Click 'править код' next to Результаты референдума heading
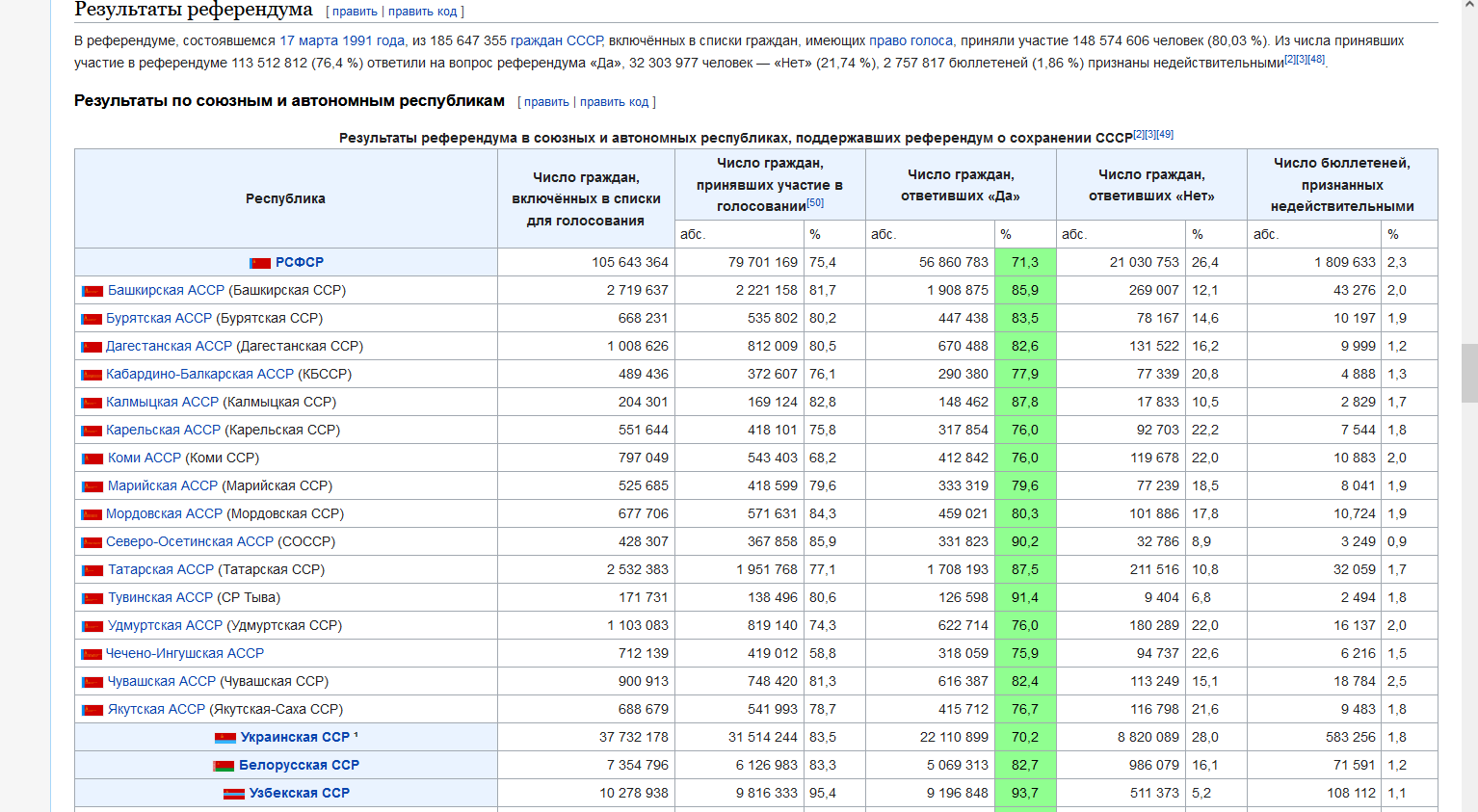Screen dimensions: 1478x812 pos(422,12)
